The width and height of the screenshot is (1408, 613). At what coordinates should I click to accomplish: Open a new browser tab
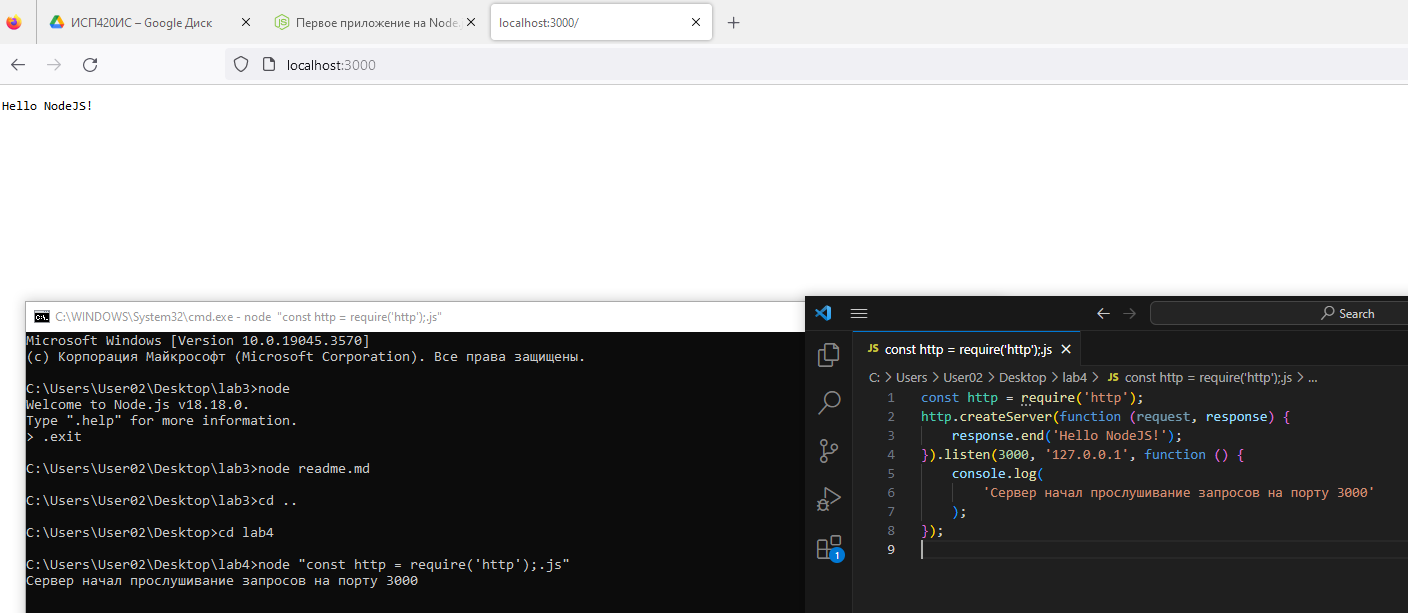(x=733, y=23)
